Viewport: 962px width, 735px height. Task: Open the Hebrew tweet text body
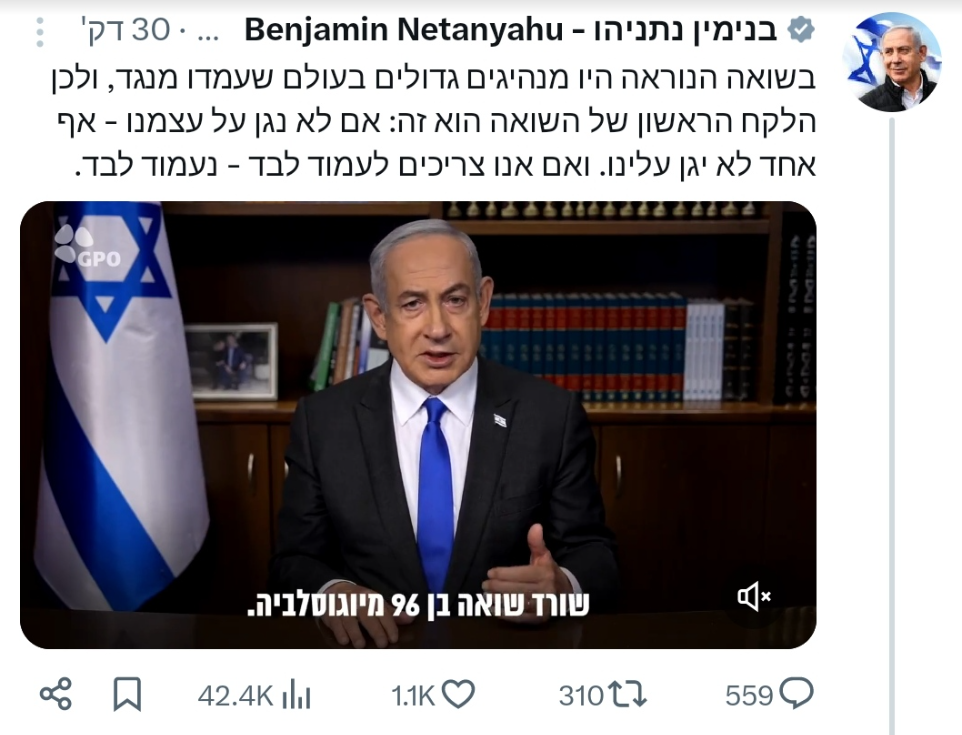click(434, 122)
